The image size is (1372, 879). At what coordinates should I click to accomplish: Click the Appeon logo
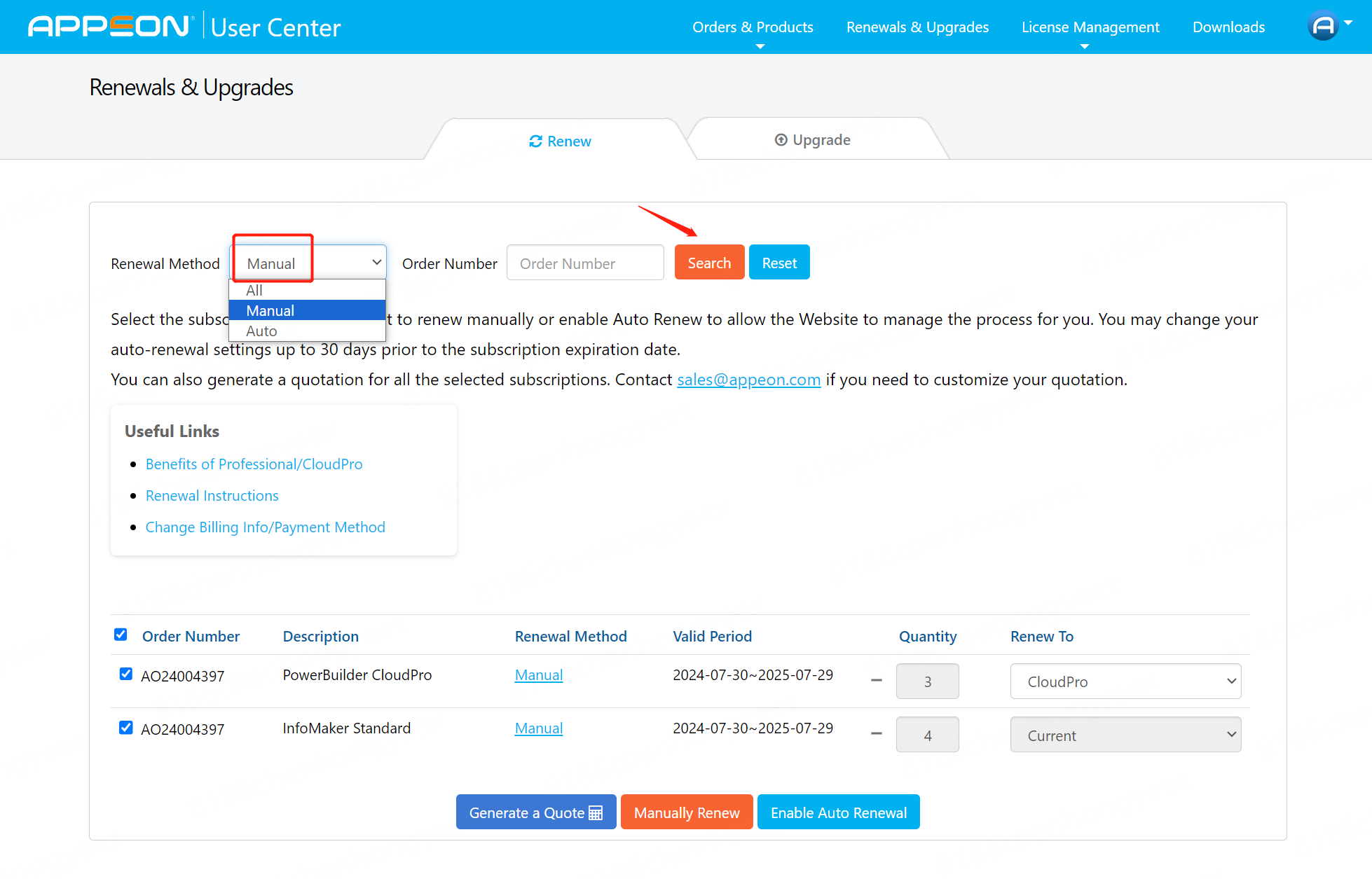110,27
